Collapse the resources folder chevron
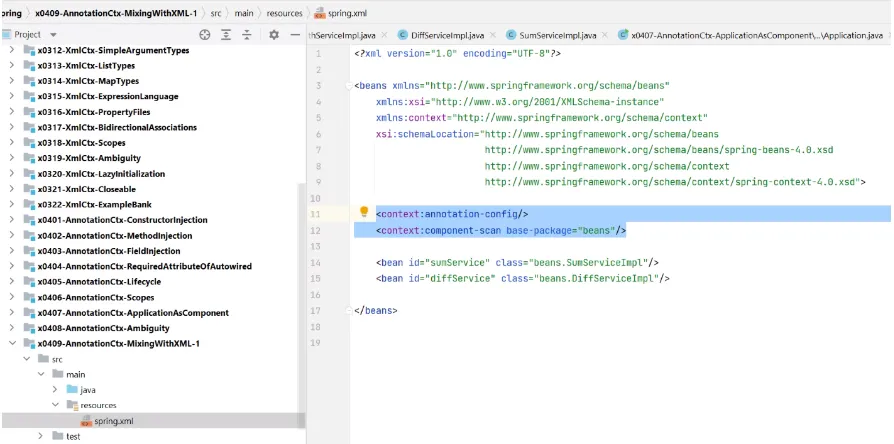The width and height of the screenshot is (894, 444). pyautogui.click(x=55, y=405)
